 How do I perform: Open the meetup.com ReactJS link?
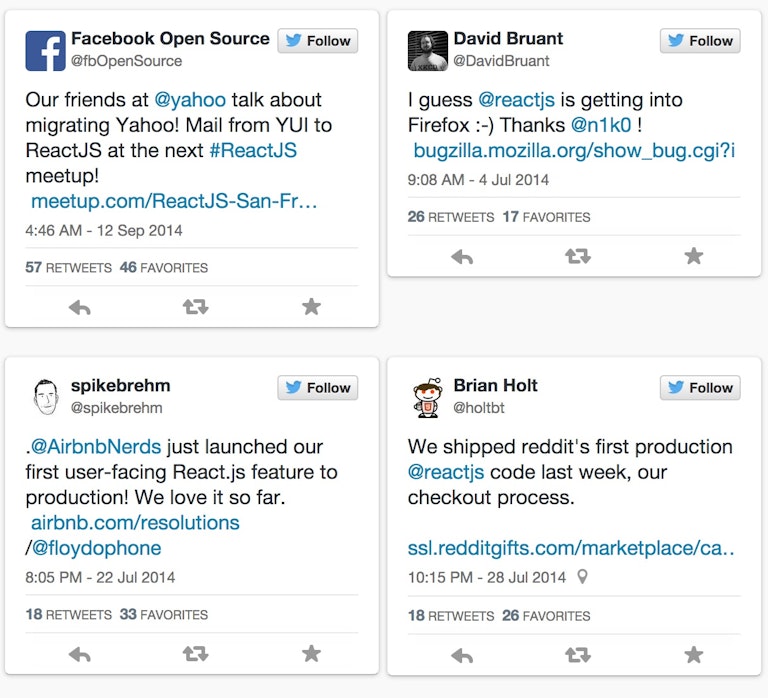tap(174, 201)
